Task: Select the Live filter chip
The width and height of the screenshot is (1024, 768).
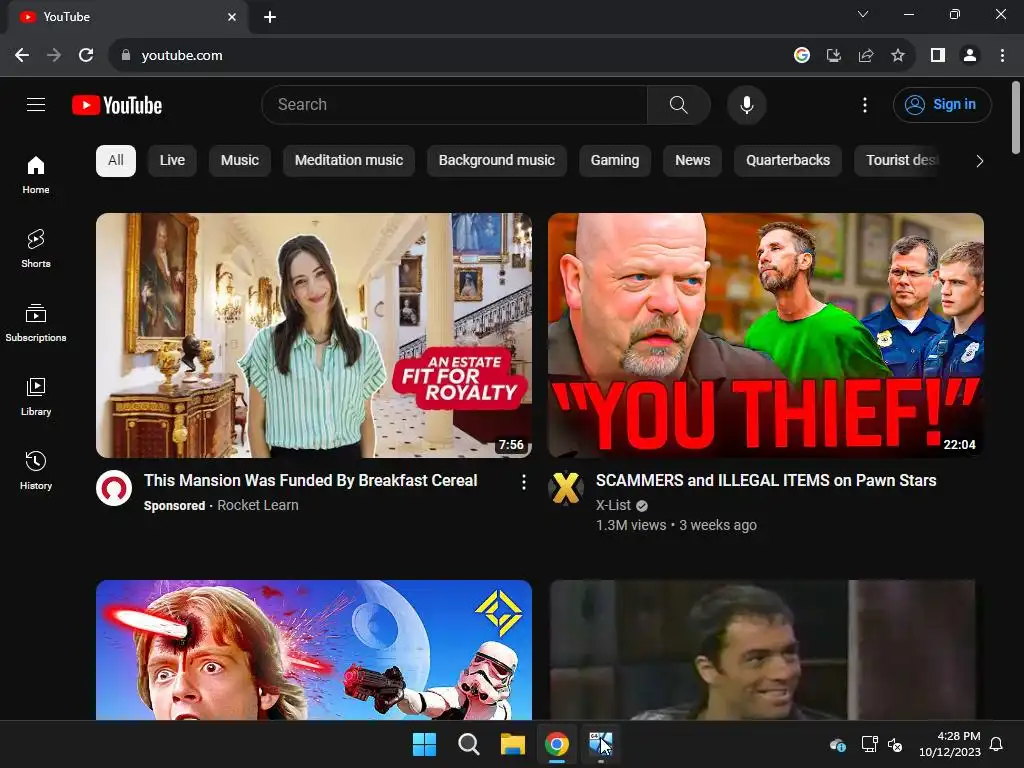Action: point(172,161)
